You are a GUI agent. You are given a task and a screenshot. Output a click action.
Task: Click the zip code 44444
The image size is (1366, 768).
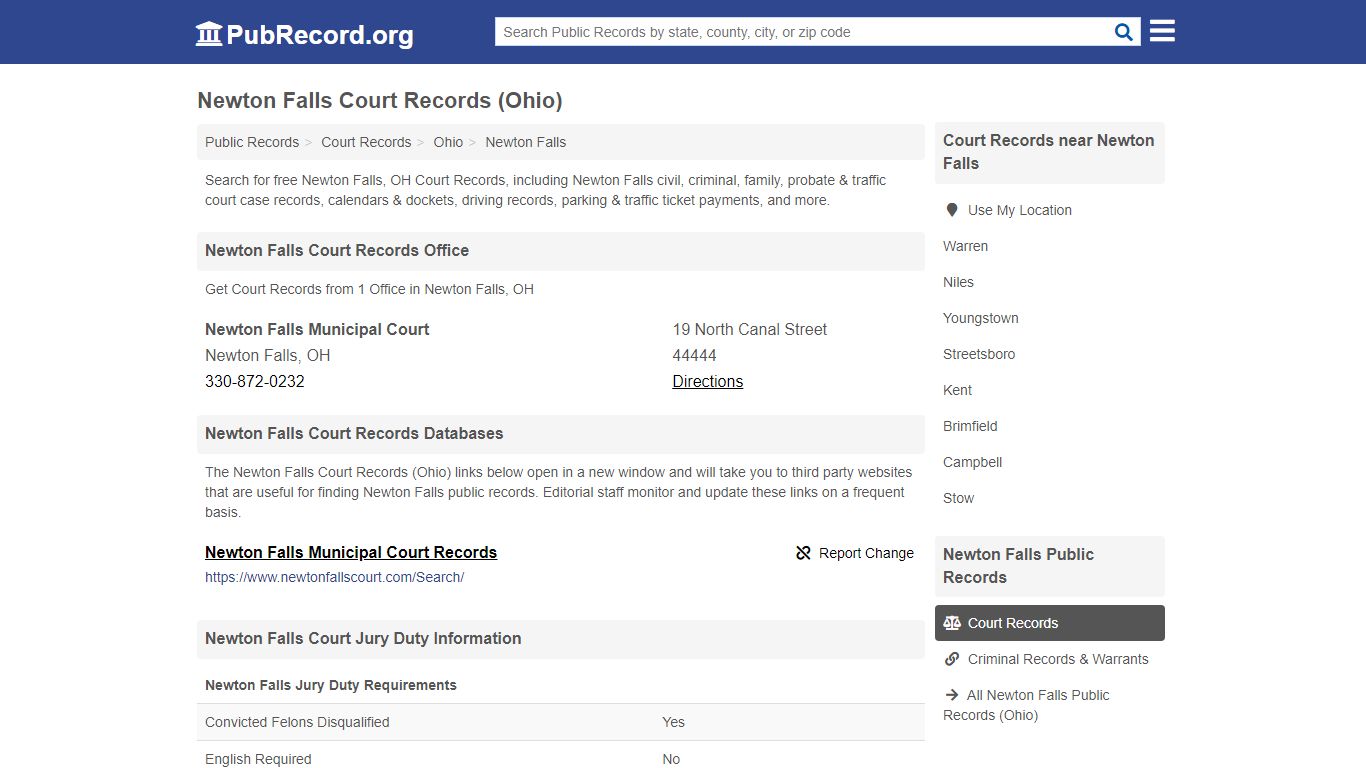pos(695,355)
